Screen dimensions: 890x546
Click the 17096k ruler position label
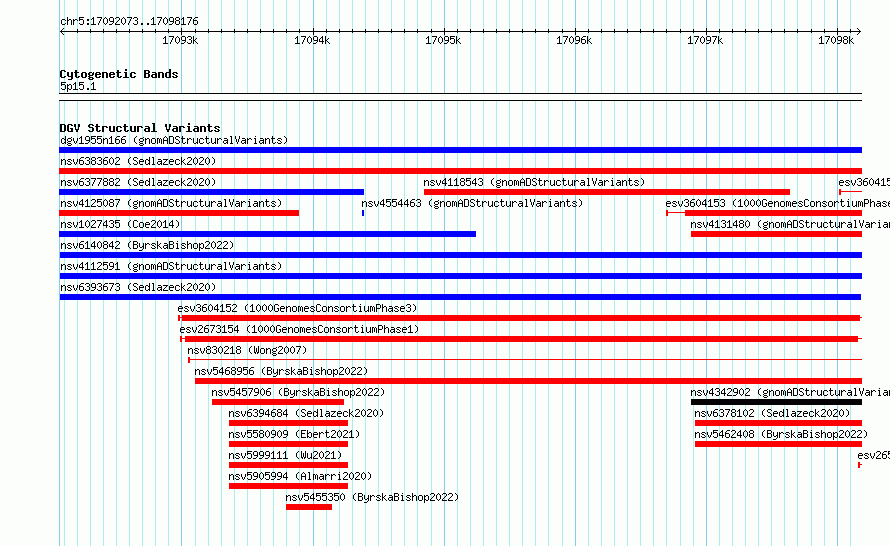click(574, 40)
